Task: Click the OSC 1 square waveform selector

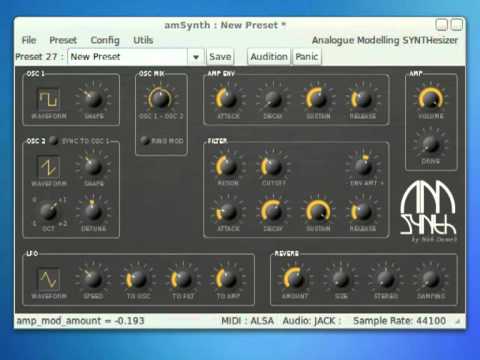Action: point(49,99)
